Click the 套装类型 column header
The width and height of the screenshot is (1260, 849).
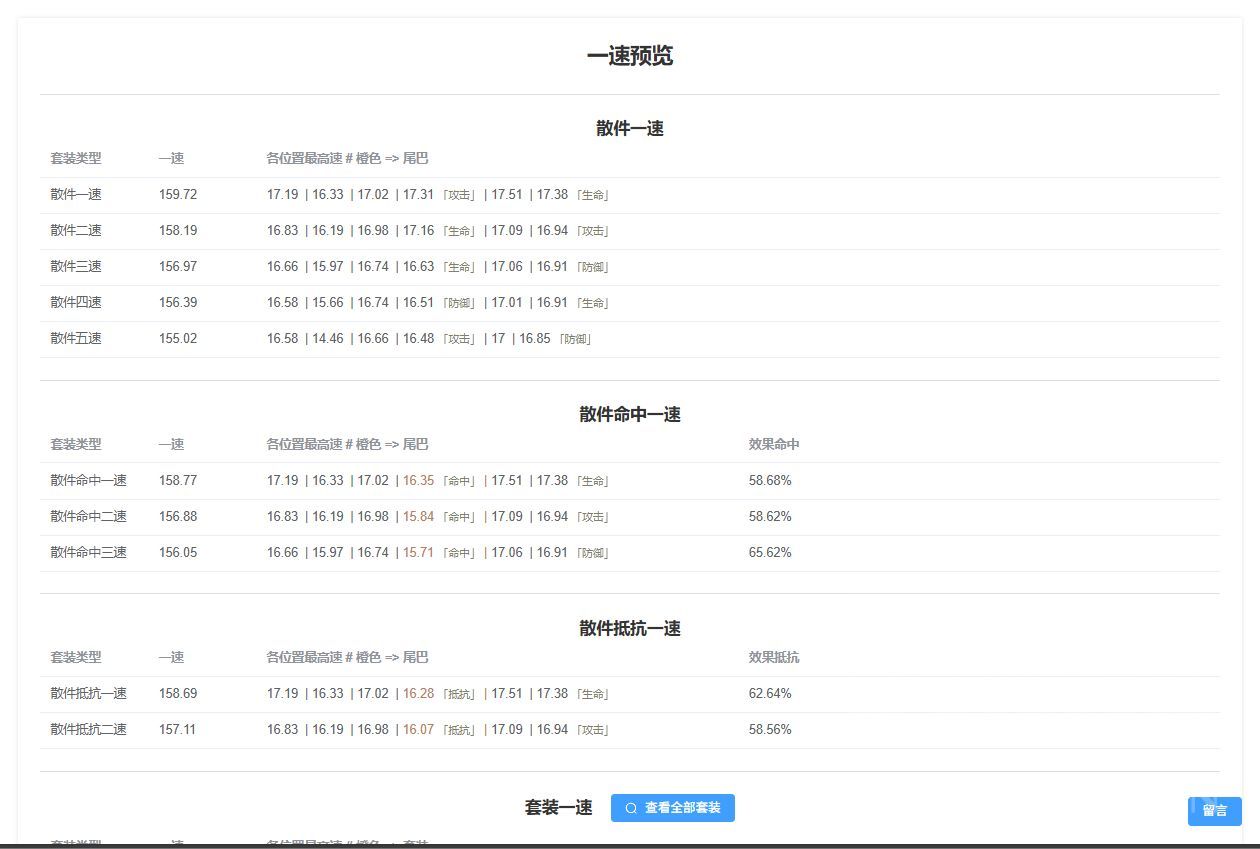tap(74, 158)
